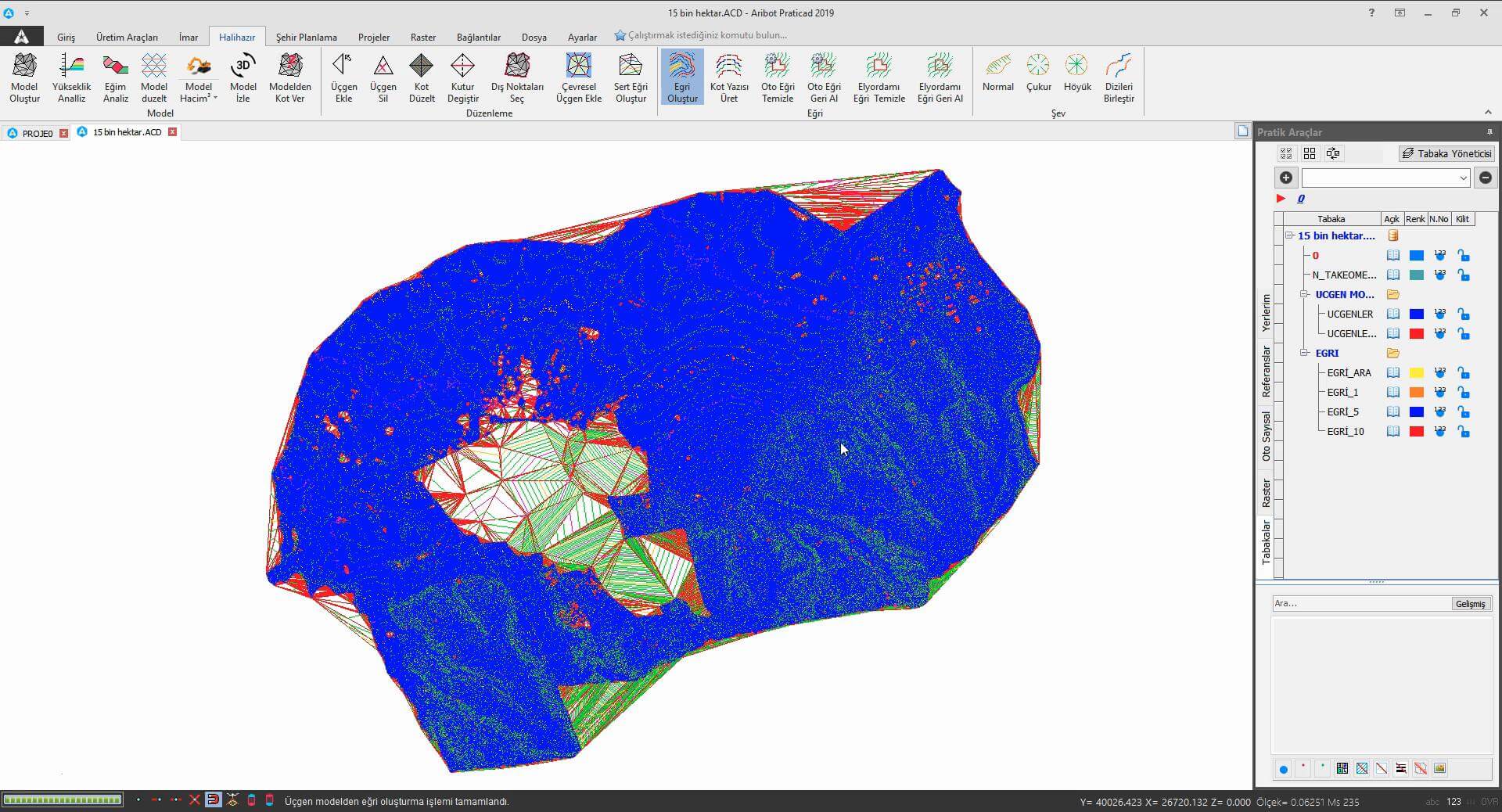The height and width of the screenshot is (812, 1502).
Task: Pin the Pratik Araçlar panel
Action: pyautogui.click(x=1489, y=131)
